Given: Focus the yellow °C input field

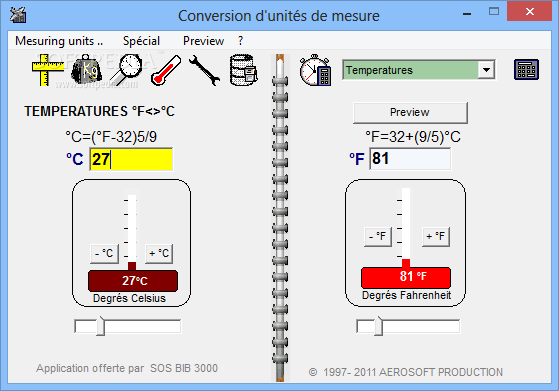Looking at the screenshot, I should 131,159.
